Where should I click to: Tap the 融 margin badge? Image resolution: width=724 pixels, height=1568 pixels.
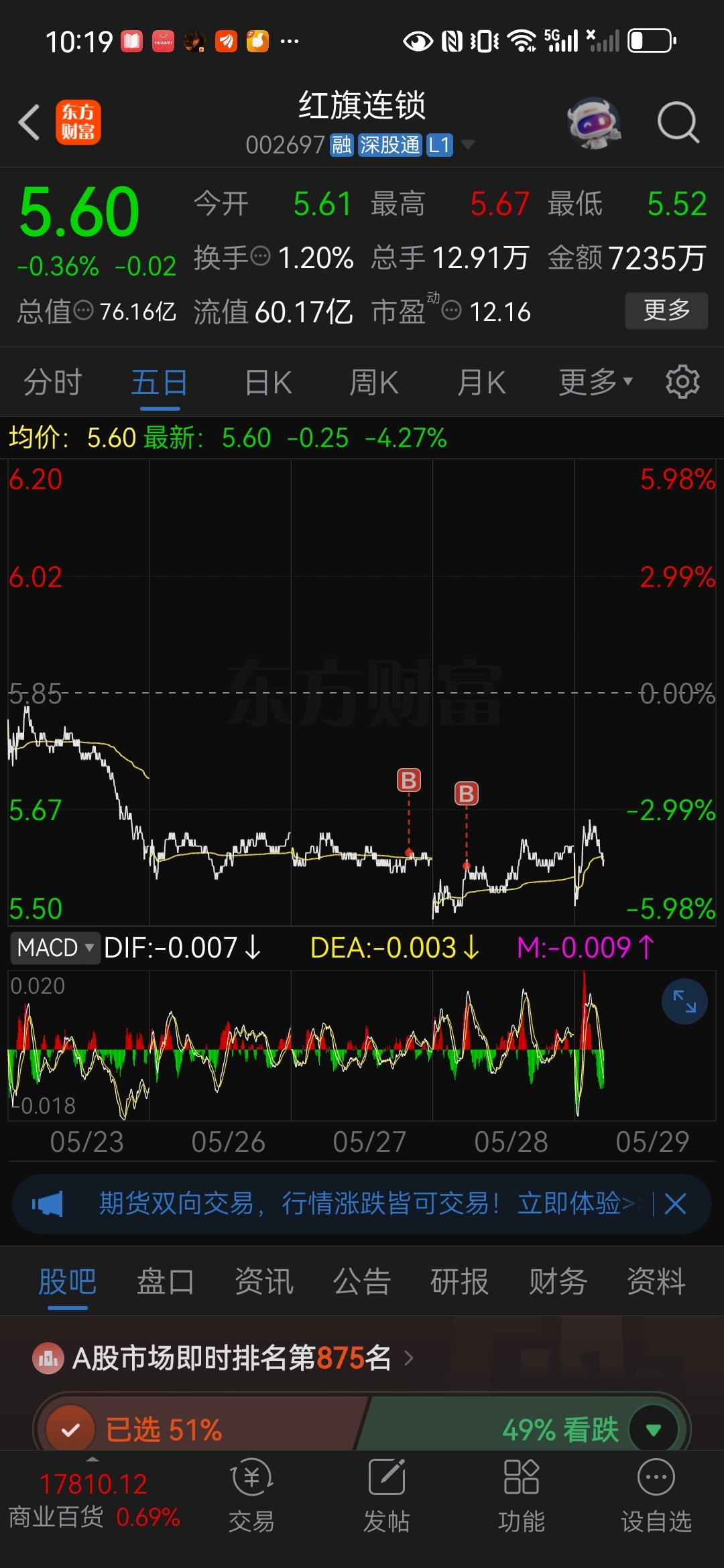pyautogui.click(x=342, y=145)
